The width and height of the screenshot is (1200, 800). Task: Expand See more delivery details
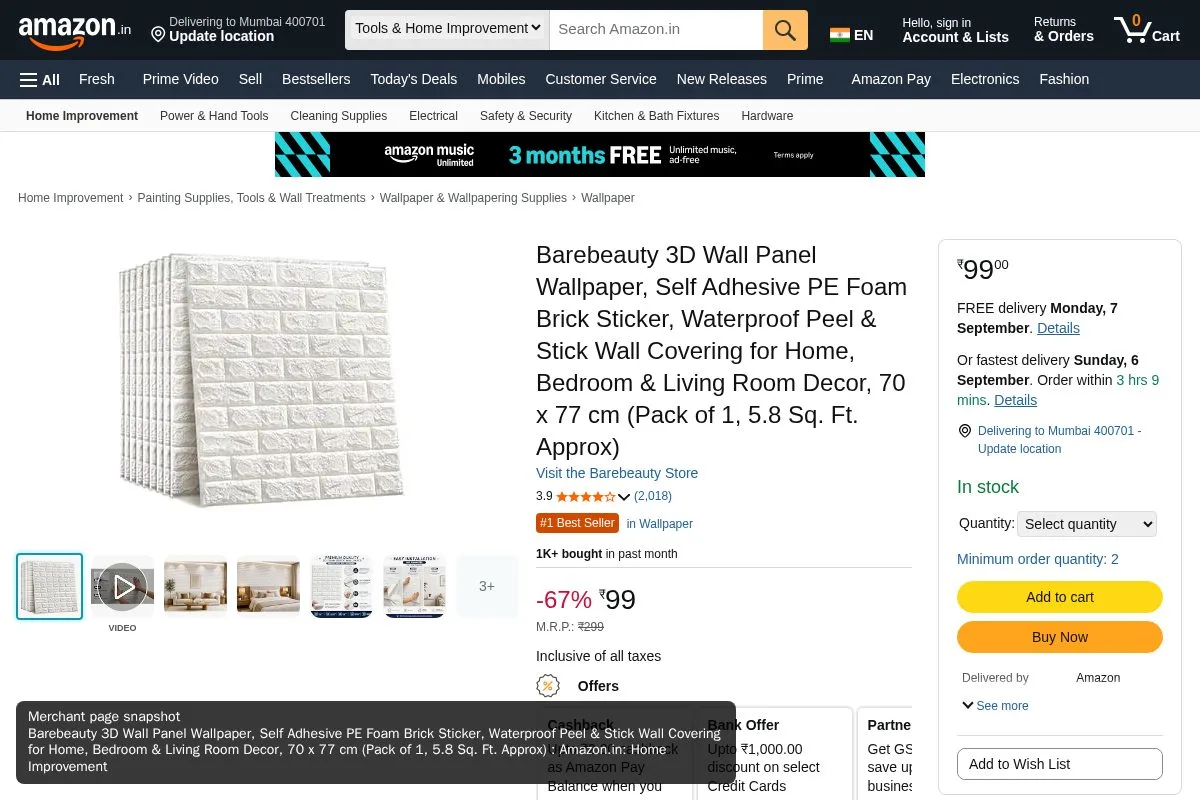[x=995, y=706]
